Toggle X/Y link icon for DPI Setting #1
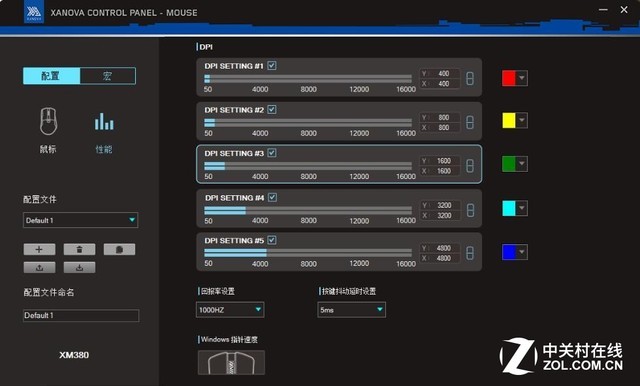This screenshot has width=640, height=386. pos(470,78)
